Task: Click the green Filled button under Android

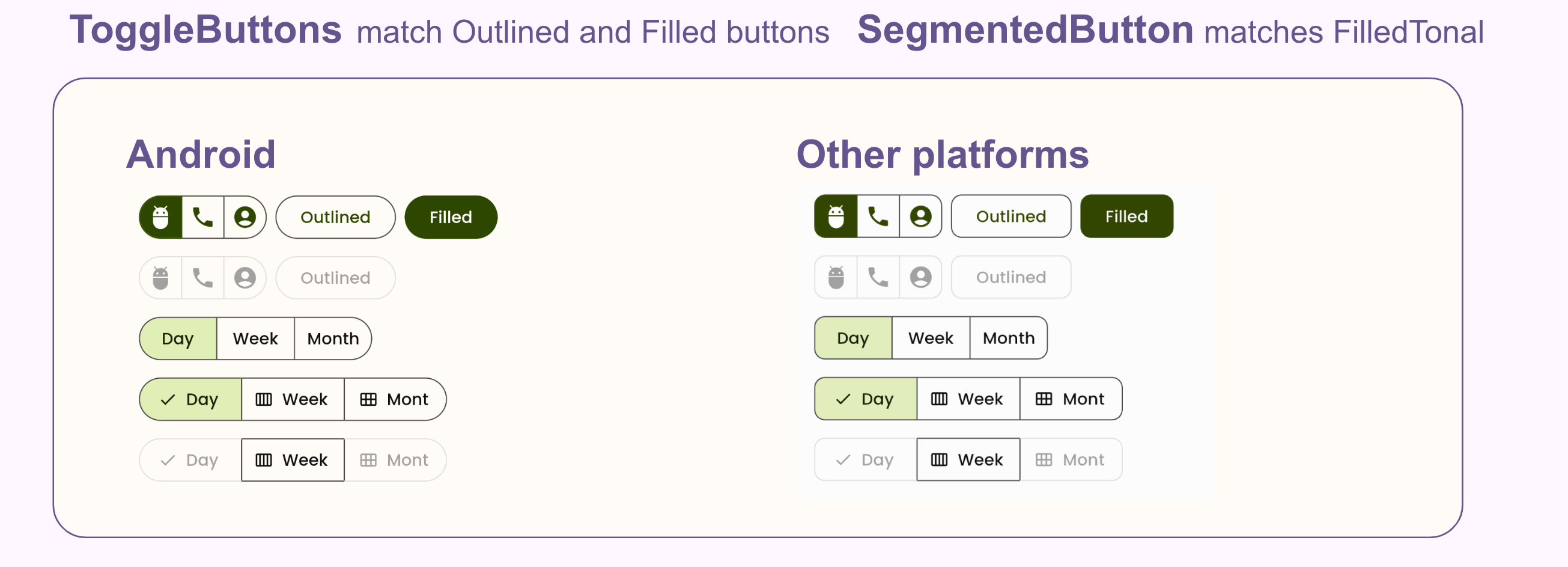Action: [x=451, y=217]
